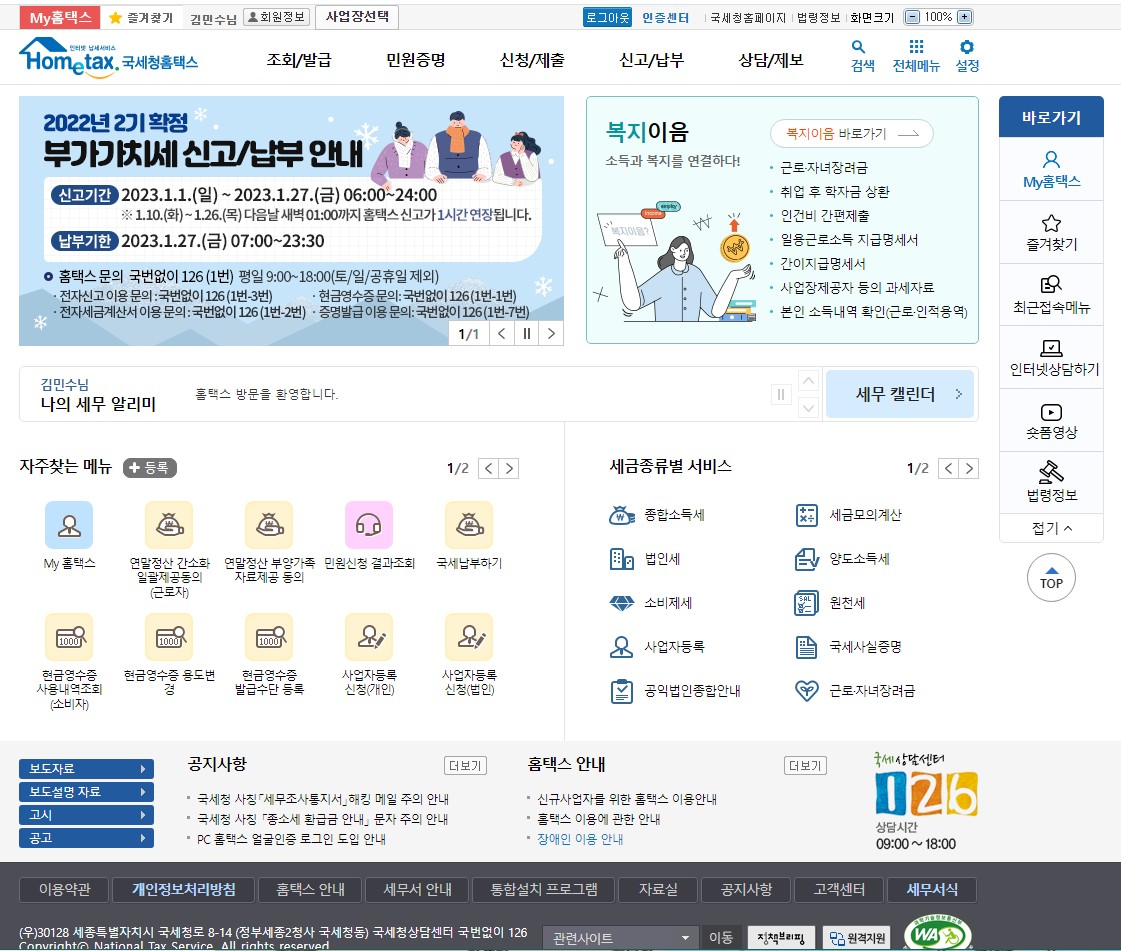Open 연말정산 간소화 일괄제공동의 icon
The width and height of the screenshot is (1121, 951).
(169, 526)
